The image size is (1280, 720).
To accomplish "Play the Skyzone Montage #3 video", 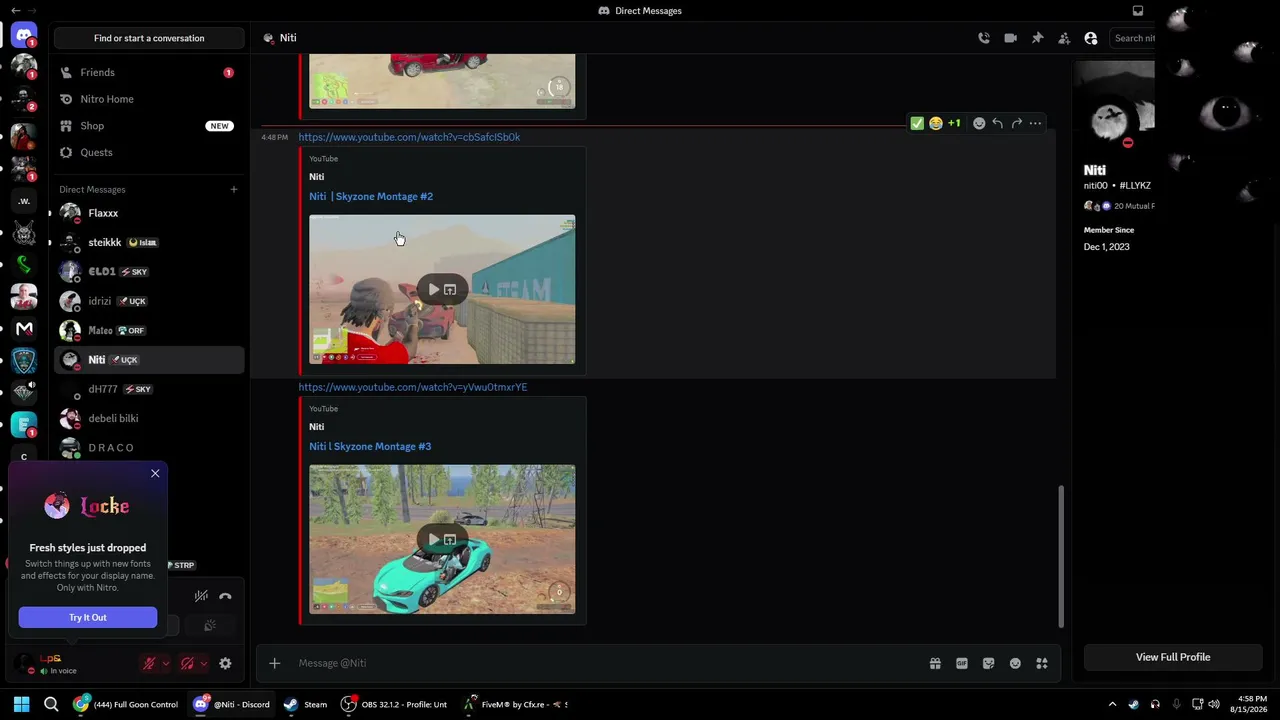I will (x=434, y=540).
